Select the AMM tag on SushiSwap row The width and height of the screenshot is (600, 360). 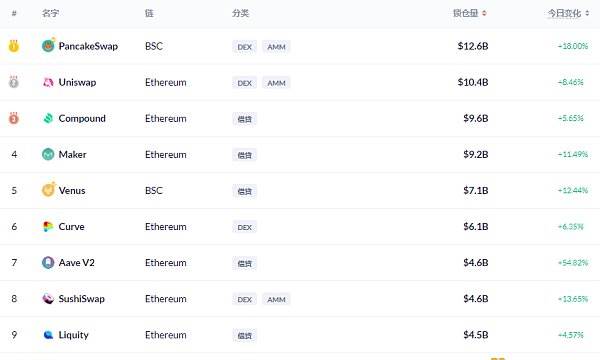[x=276, y=299]
